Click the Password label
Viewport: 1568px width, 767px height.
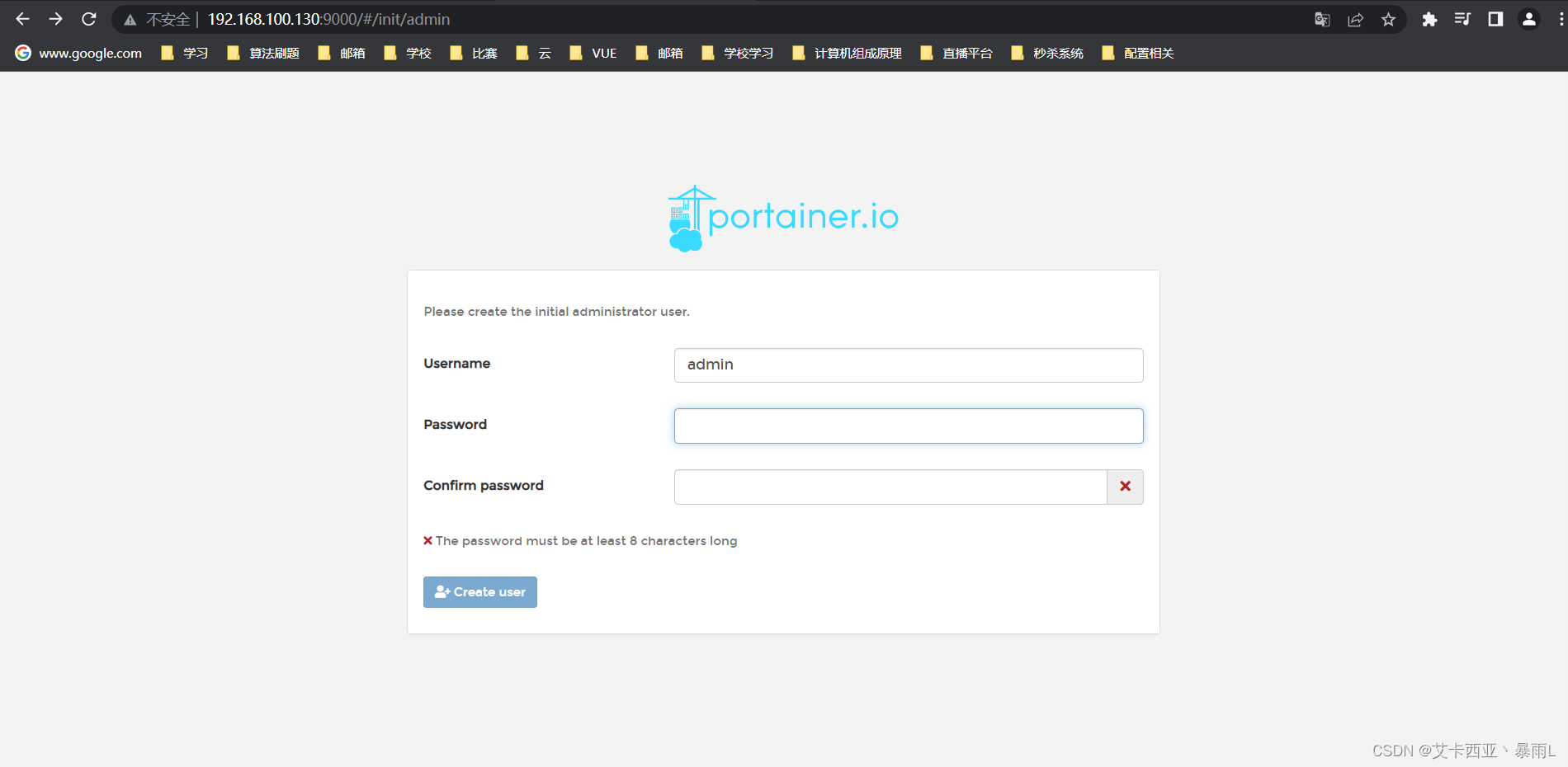point(456,425)
